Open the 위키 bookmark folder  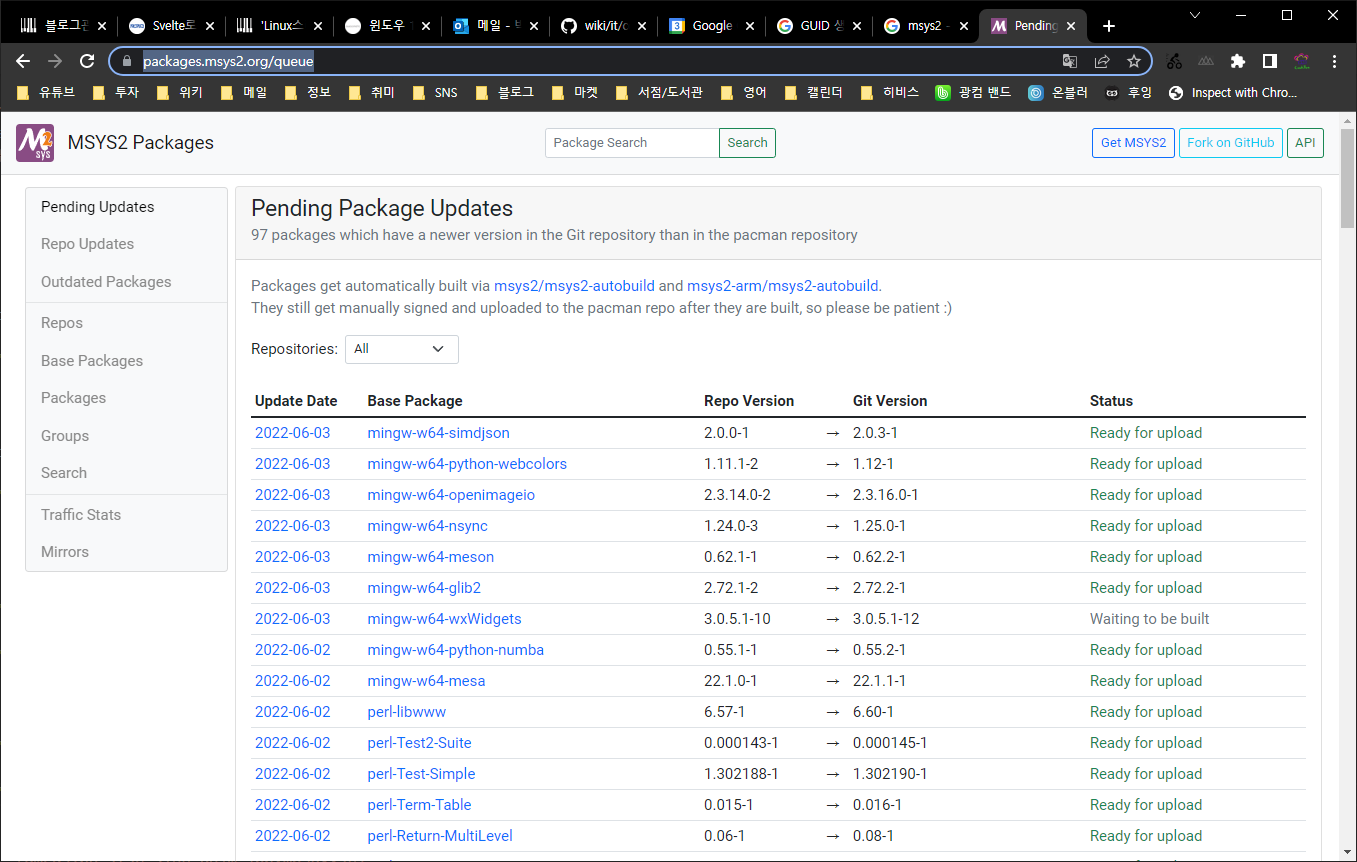click(179, 92)
